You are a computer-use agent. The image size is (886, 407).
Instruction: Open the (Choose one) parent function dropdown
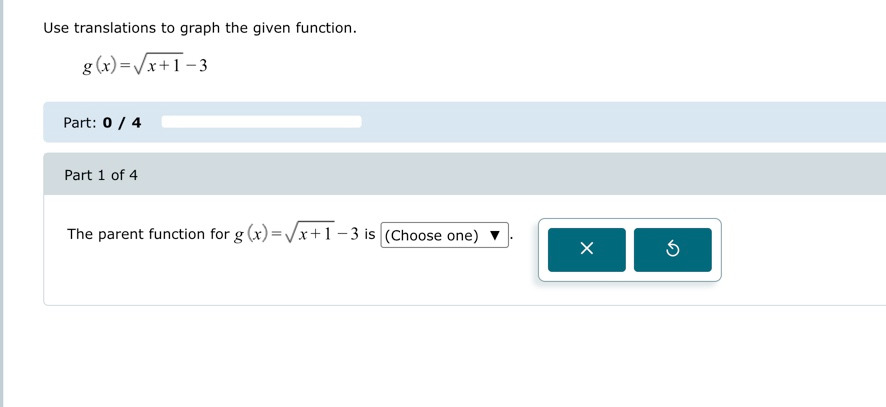(x=445, y=235)
